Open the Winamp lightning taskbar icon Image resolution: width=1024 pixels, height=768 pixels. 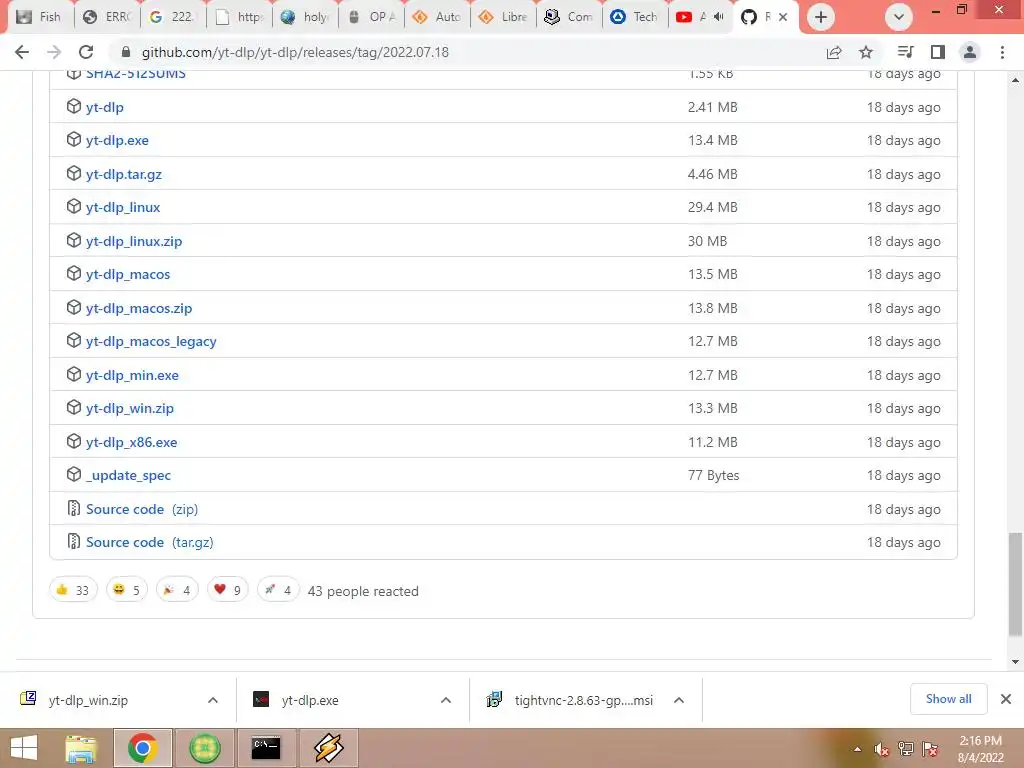tap(328, 748)
